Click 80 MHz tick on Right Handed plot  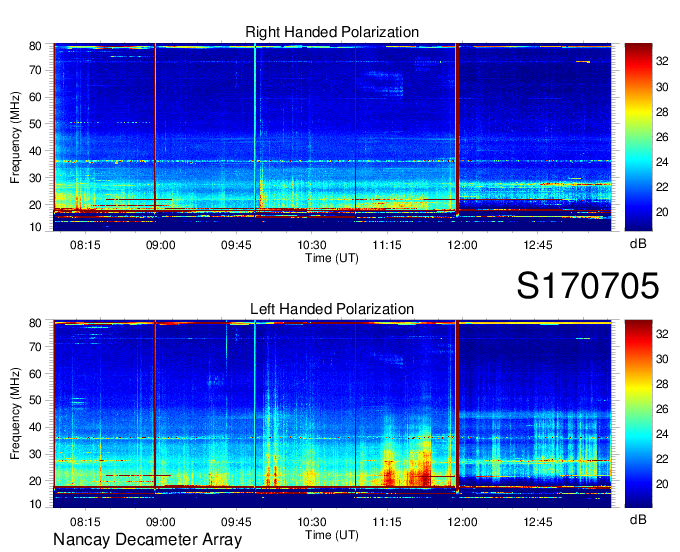pyautogui.click(x=35, y=46)
